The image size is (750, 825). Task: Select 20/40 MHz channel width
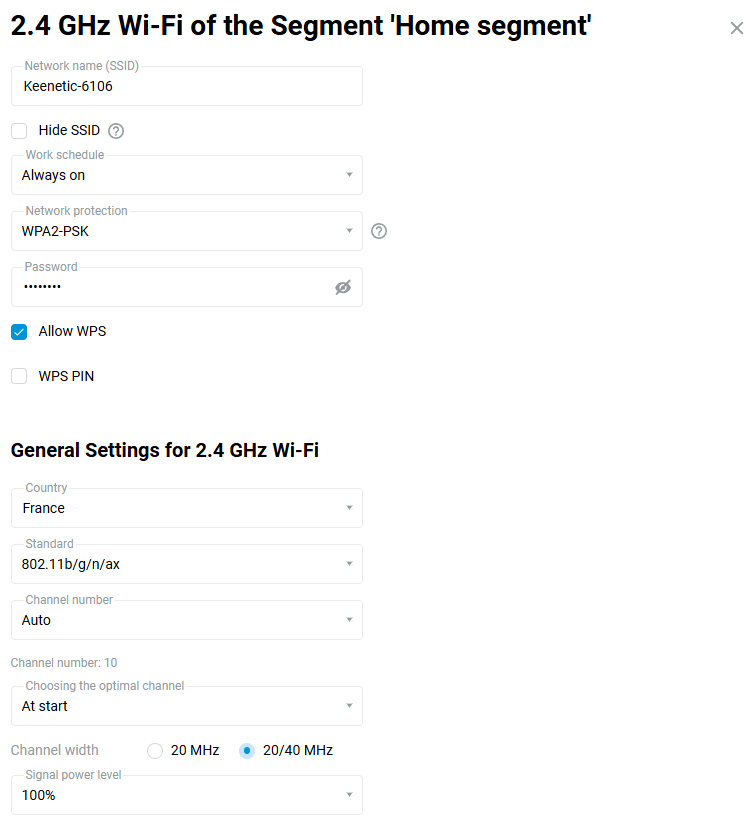[247, 751]
